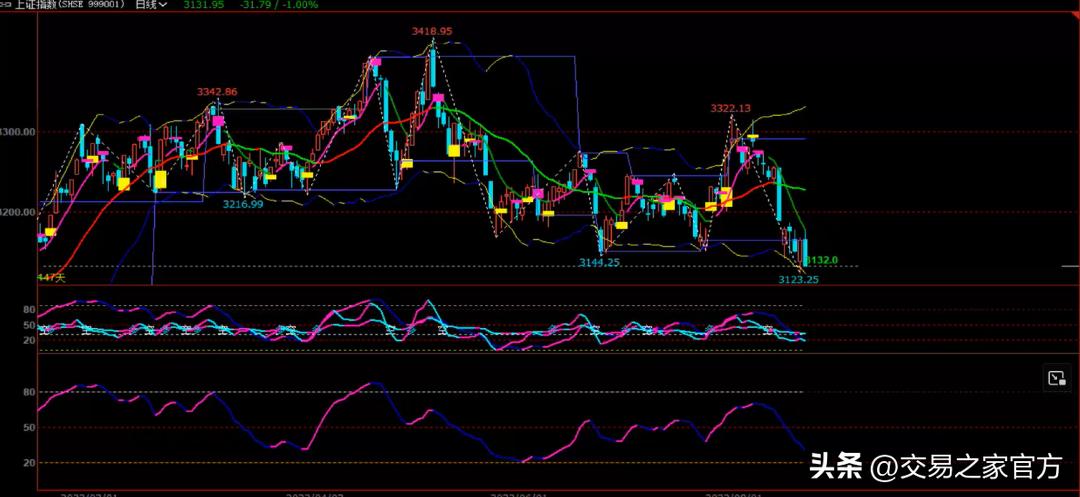The width and height of the screenshot is (1080, 497).
Task: Click the peak label 3418.95
Action: coord(432,31)
